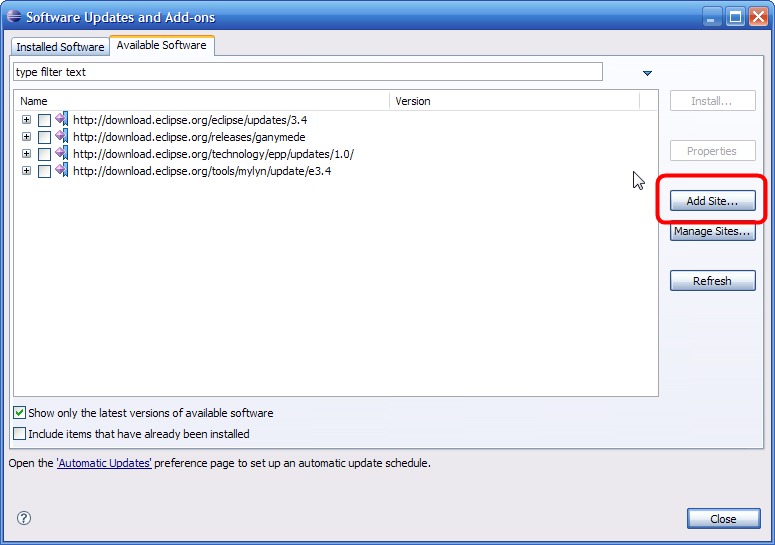The image size is (775, 545).
Task: Click the update site icon for tools/mylyn/update/e3.4
Action: click(x=62, y=170)
